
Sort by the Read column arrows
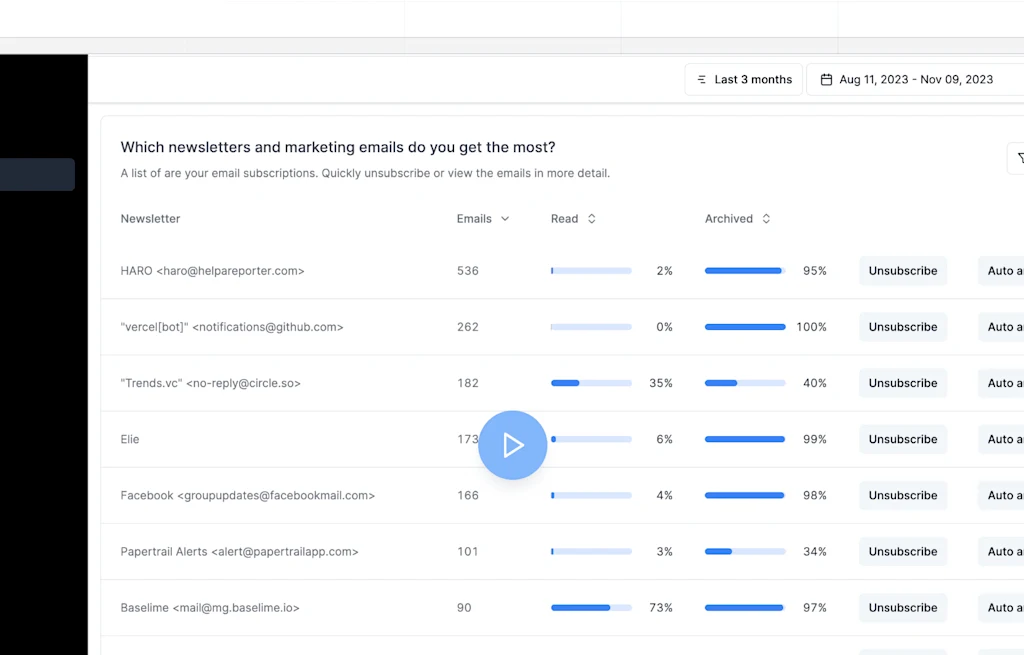click(x=592, y=219)
